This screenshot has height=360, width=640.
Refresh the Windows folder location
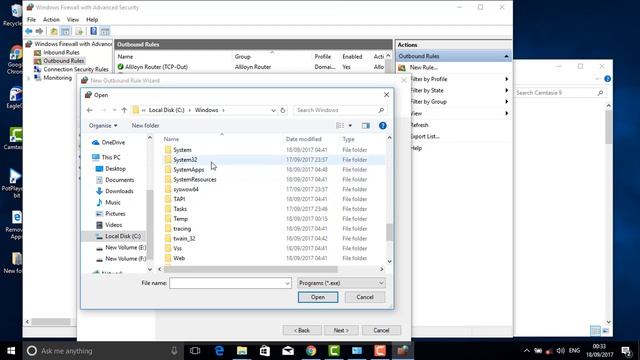tap(282, 110)
